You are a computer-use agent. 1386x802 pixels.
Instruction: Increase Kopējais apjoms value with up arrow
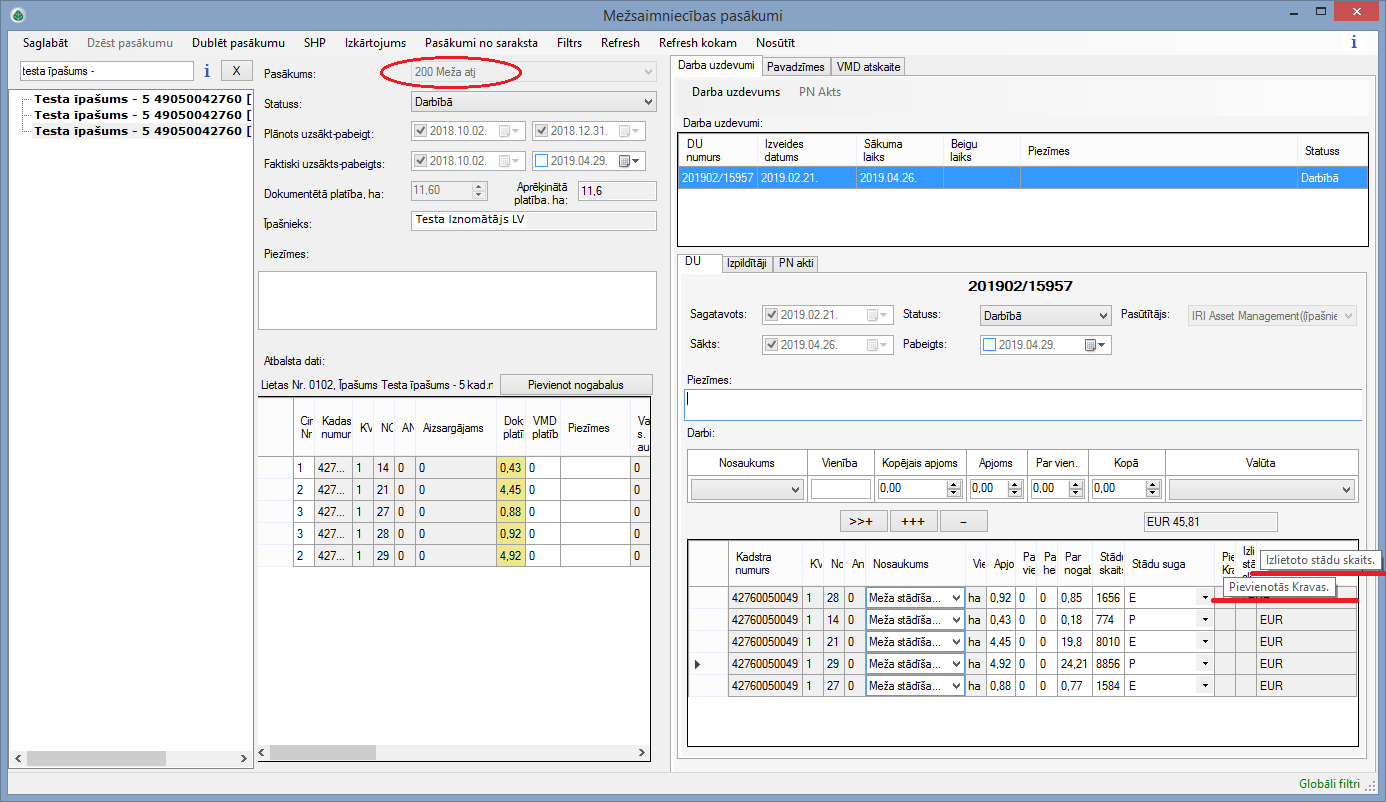[x=953, y=484]
